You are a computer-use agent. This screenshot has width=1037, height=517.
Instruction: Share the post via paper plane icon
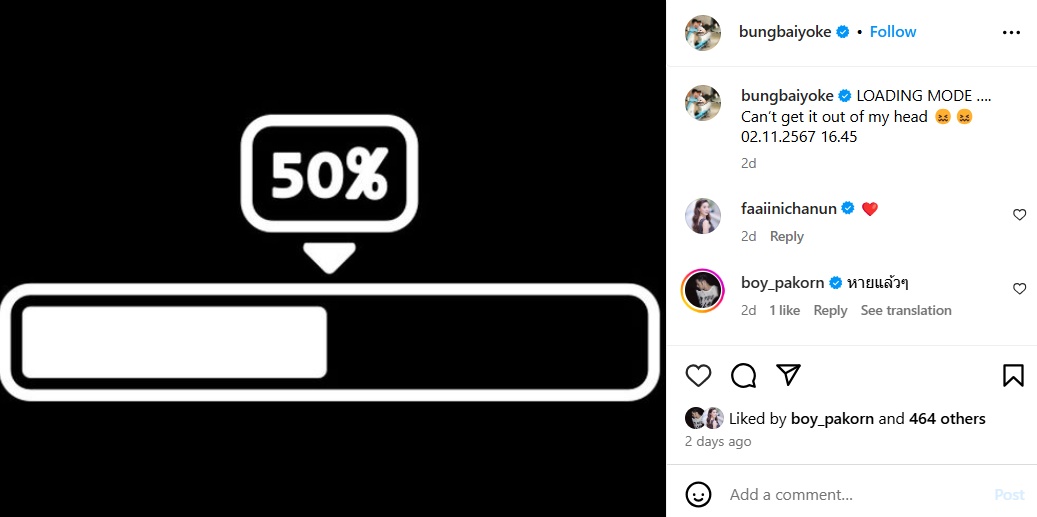788,375
